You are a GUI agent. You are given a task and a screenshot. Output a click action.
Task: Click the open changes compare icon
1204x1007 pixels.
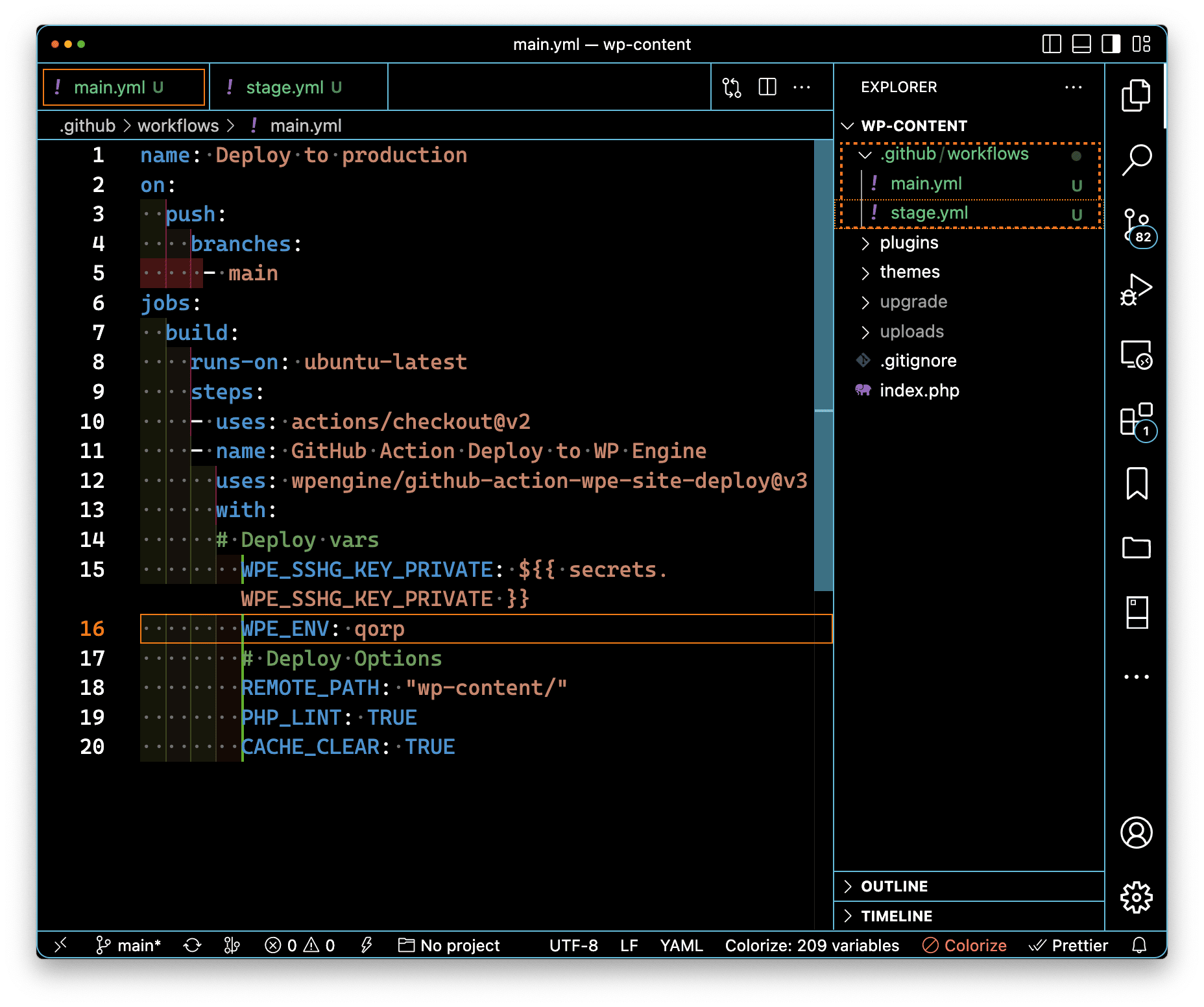coord(732,87)
